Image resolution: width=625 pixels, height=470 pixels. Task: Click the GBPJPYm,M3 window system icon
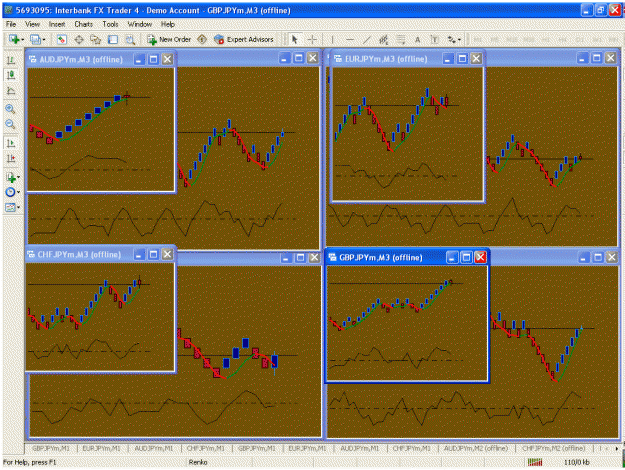pyautogui.click(x=332, y=258)
